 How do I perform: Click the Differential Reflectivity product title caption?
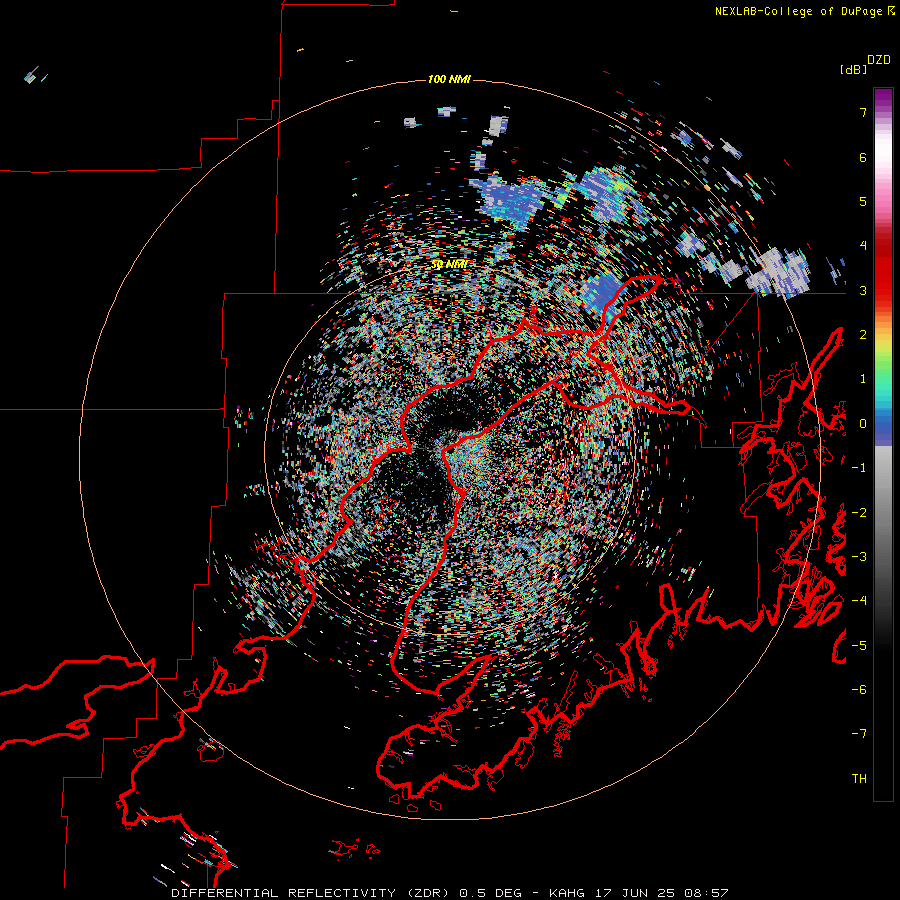(x=312, y=893)
